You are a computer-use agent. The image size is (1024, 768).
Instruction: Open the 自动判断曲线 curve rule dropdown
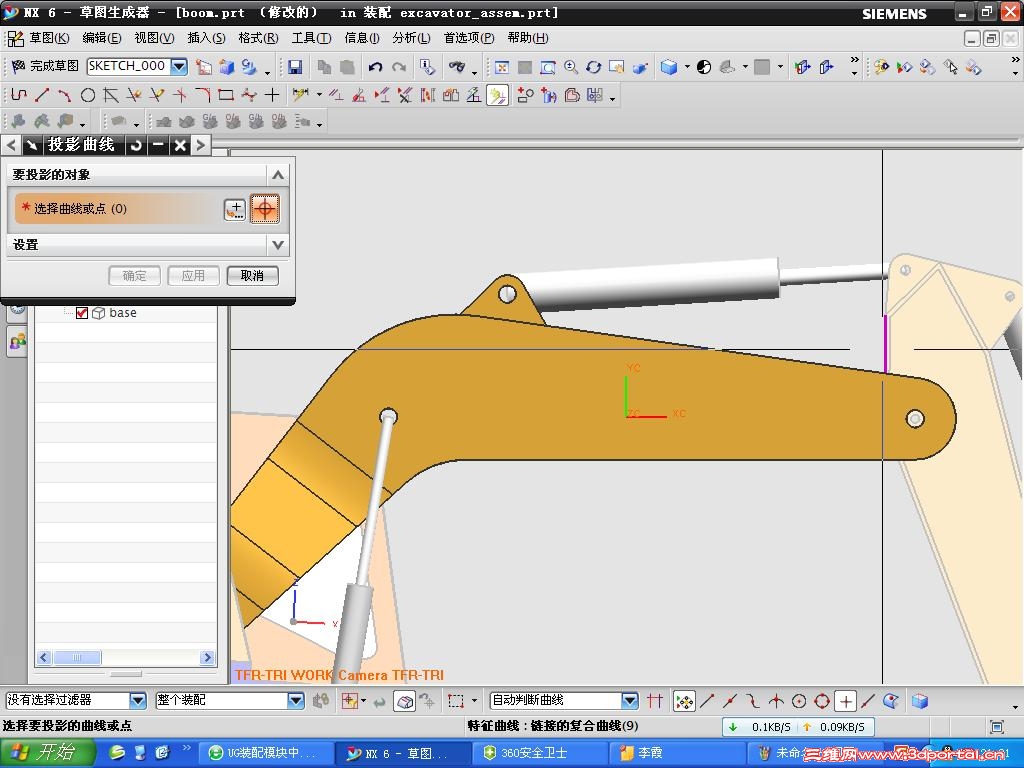[630, 701]
